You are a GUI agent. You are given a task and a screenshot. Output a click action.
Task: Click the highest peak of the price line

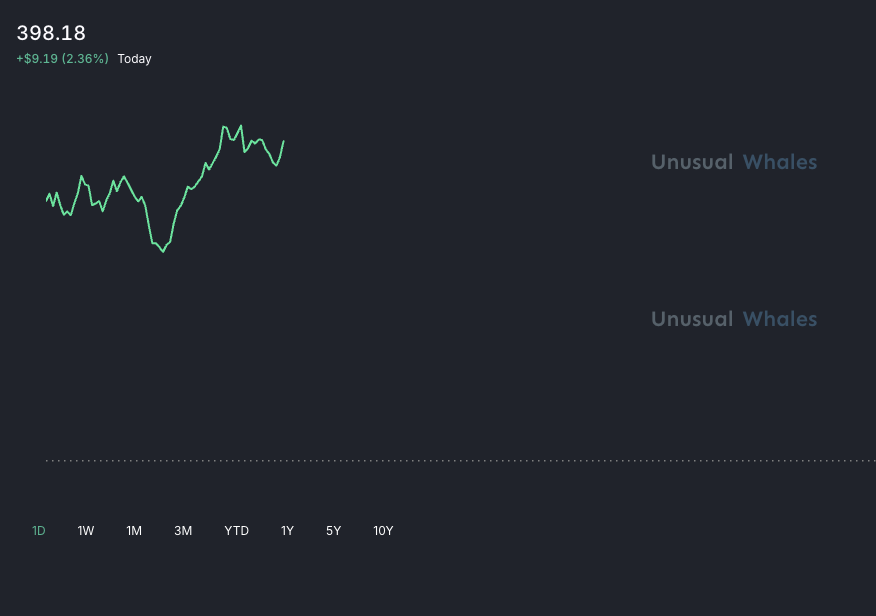(223, 126)
